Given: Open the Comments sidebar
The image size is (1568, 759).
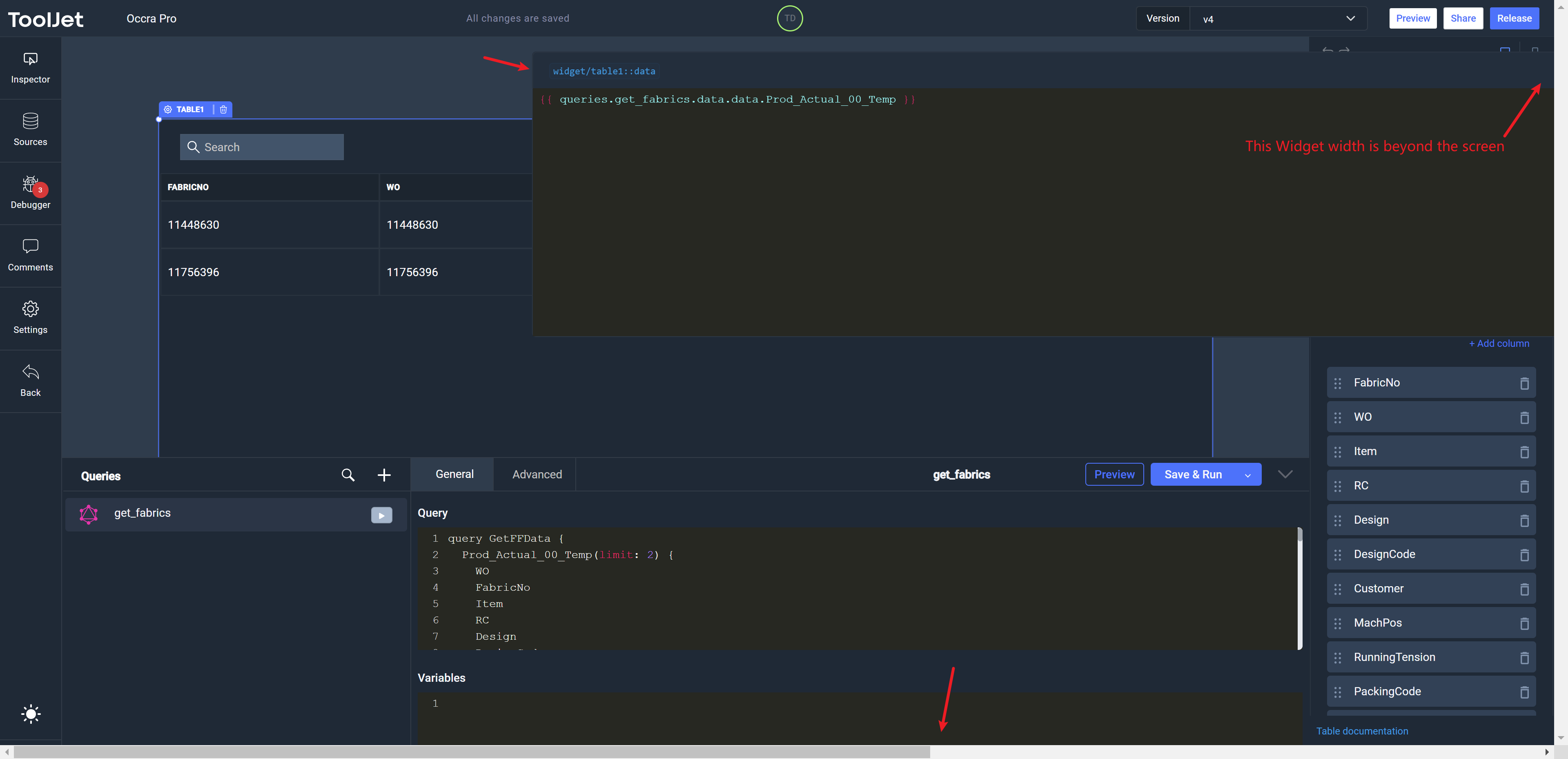Looking at the screenshot, I should (x=31, y=255).
